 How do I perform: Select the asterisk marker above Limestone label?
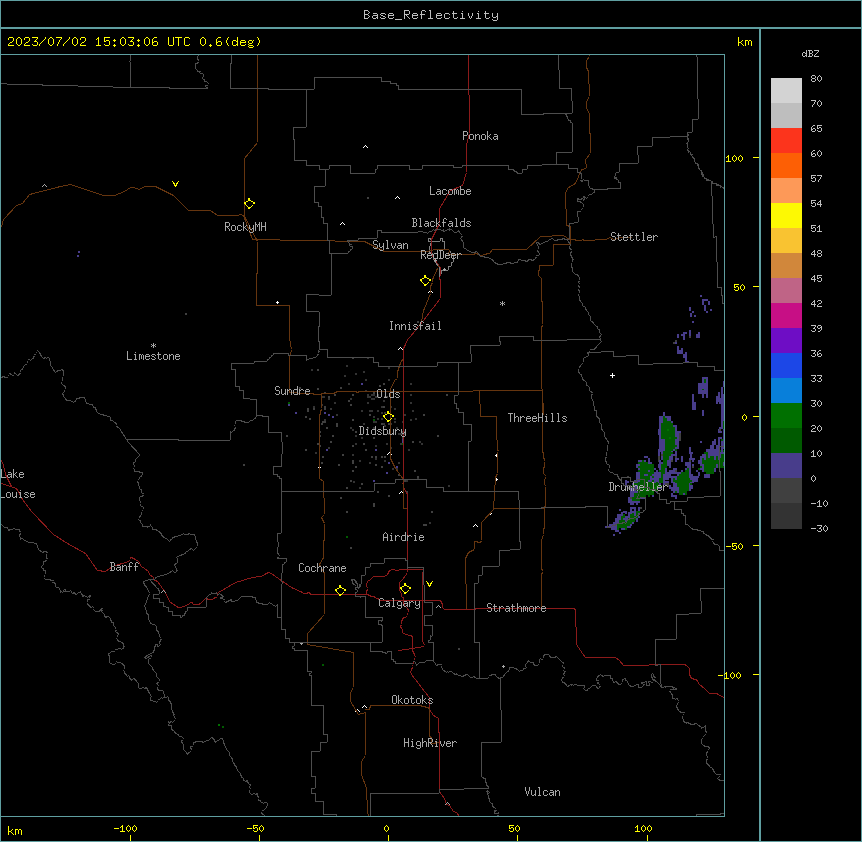click(153, 346)
